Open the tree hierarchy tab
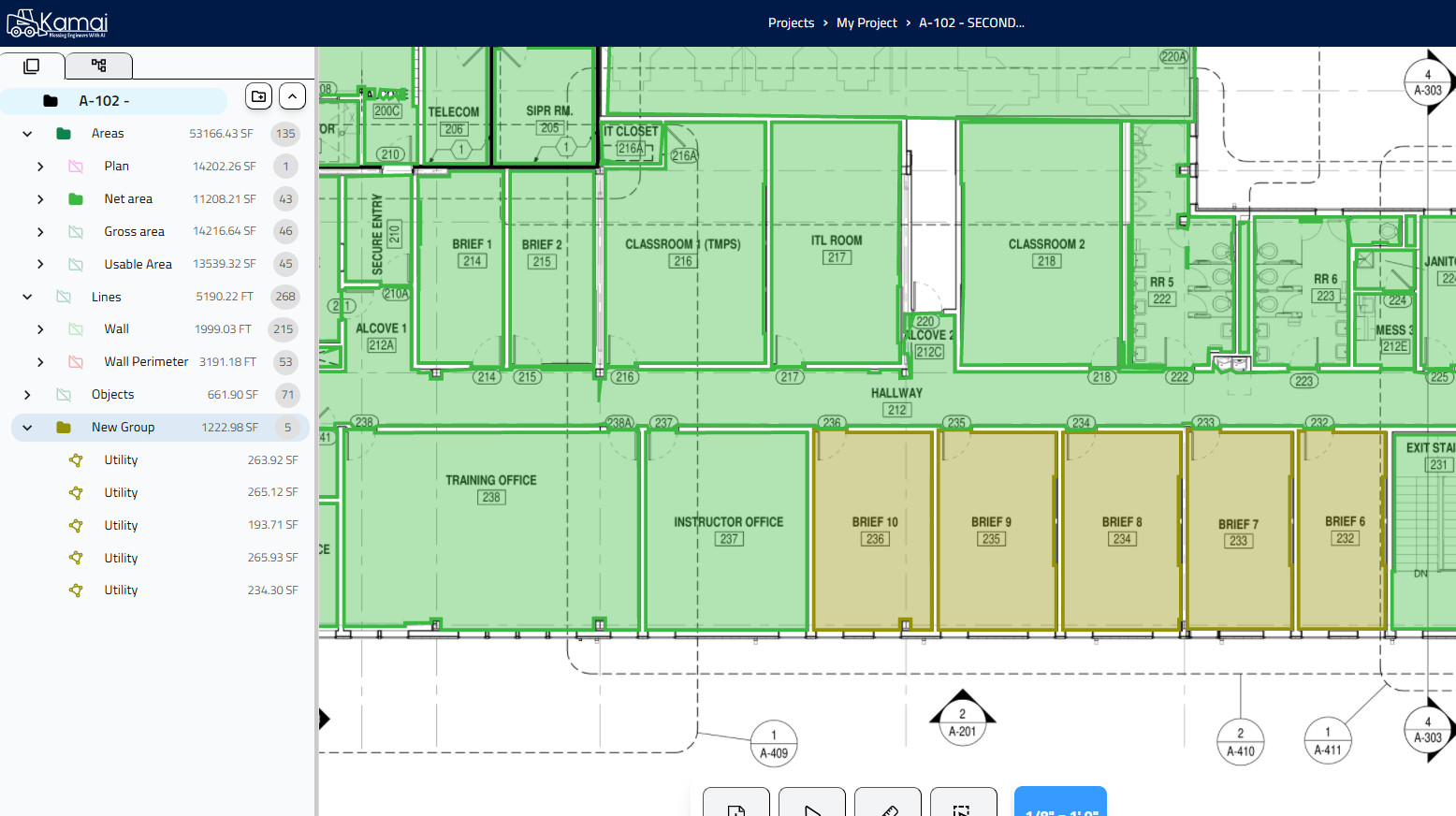 98,66
